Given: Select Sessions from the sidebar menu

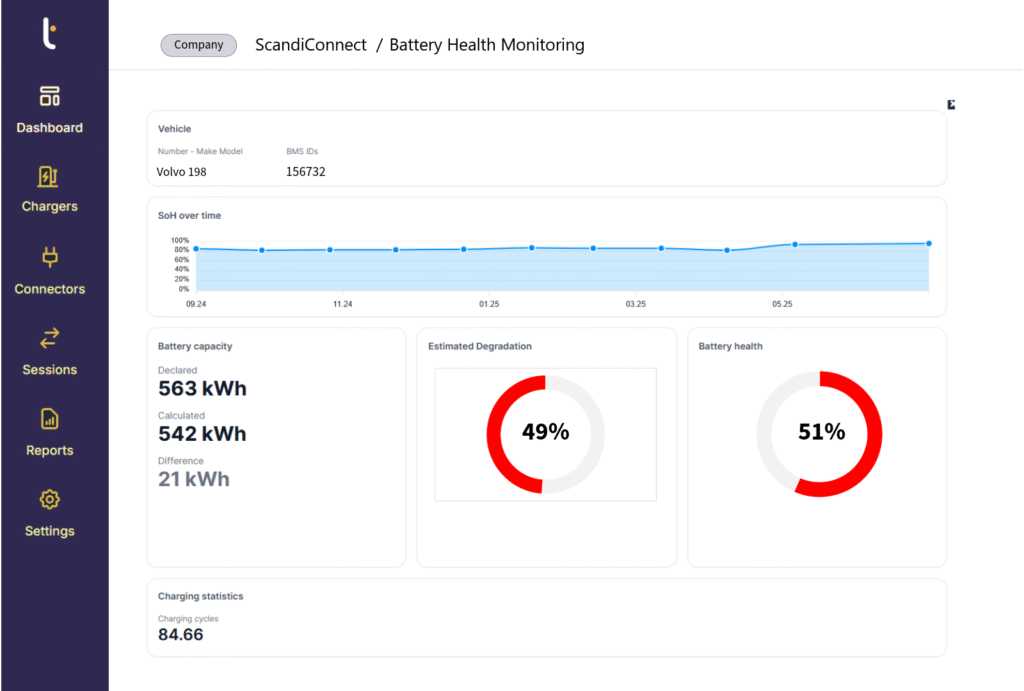Looking at the screenshot, I should (49, 369).
